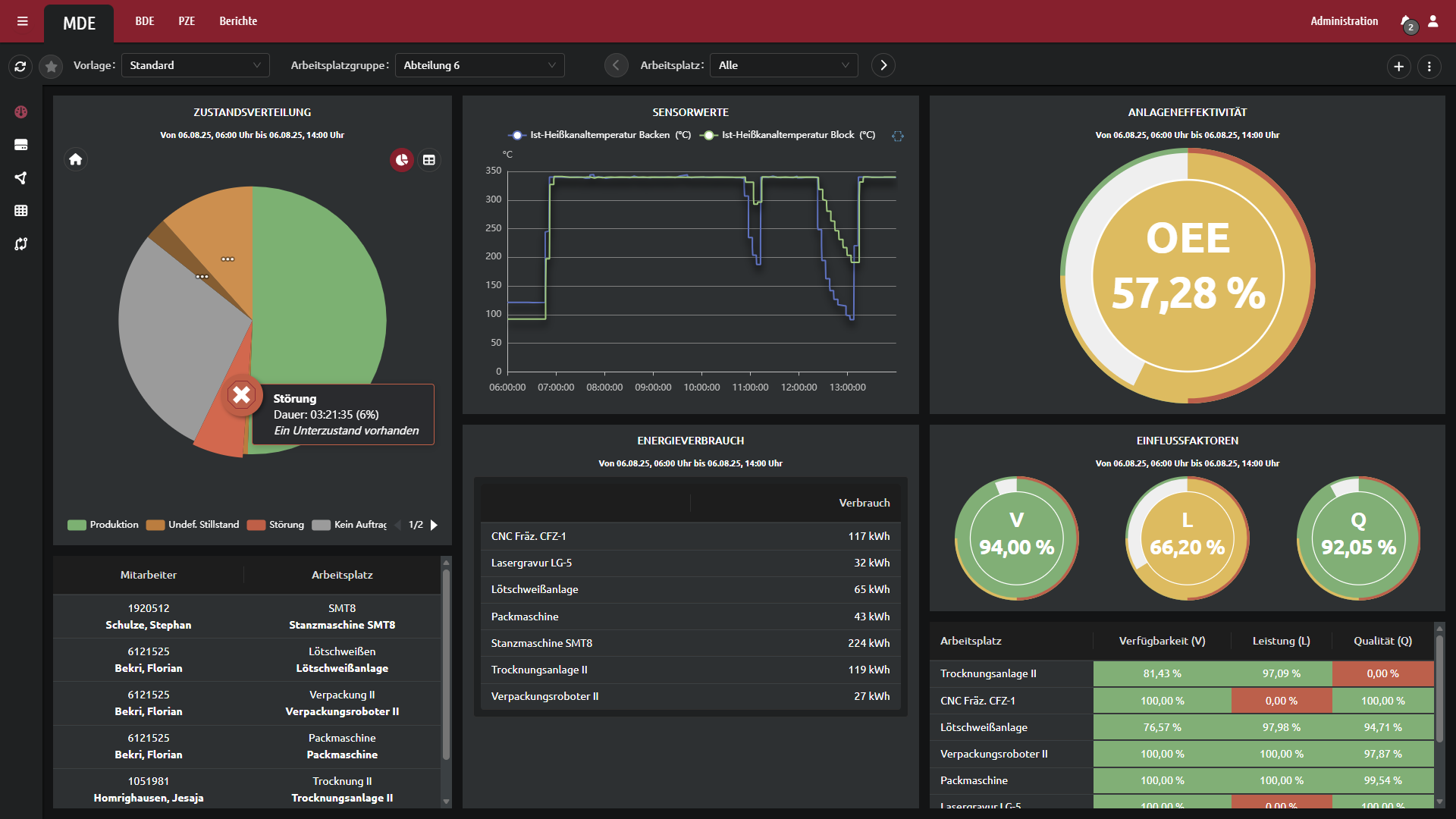The width and height of the screenshot is (1456, 819).
Task: Select the MDE tab
Action: click(x=79, y=24)
